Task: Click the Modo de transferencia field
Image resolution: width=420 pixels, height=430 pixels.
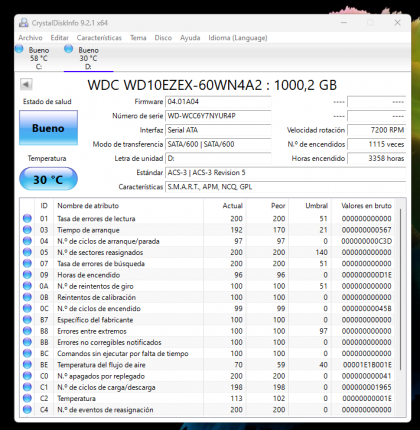Action: pyautogui.click(x=218, y=144)
